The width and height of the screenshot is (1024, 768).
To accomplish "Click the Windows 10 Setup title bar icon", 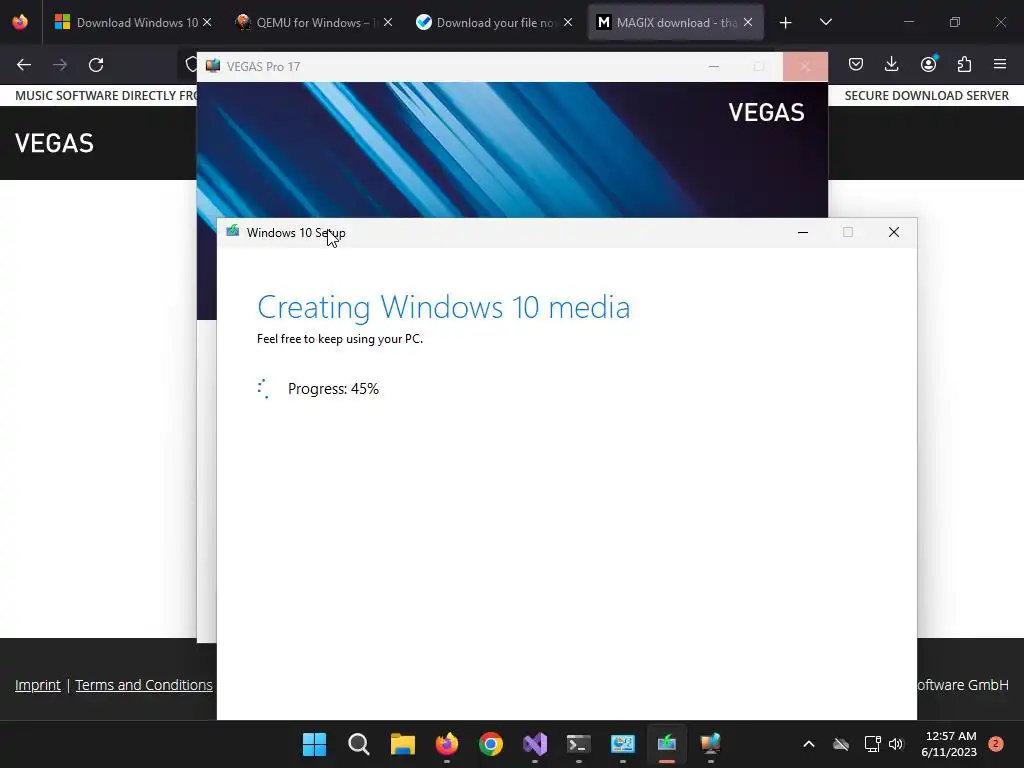I will point(232,231).
